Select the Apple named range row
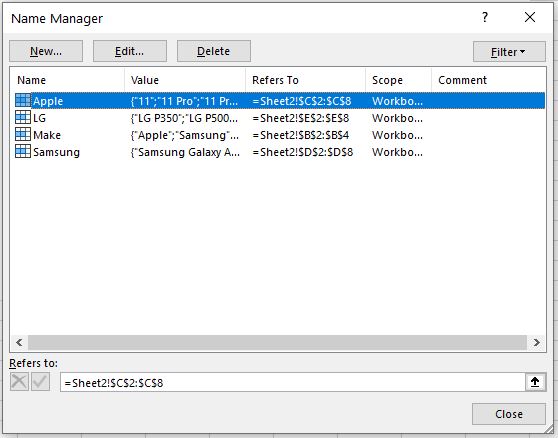558x438 pixels. (280, 101)
